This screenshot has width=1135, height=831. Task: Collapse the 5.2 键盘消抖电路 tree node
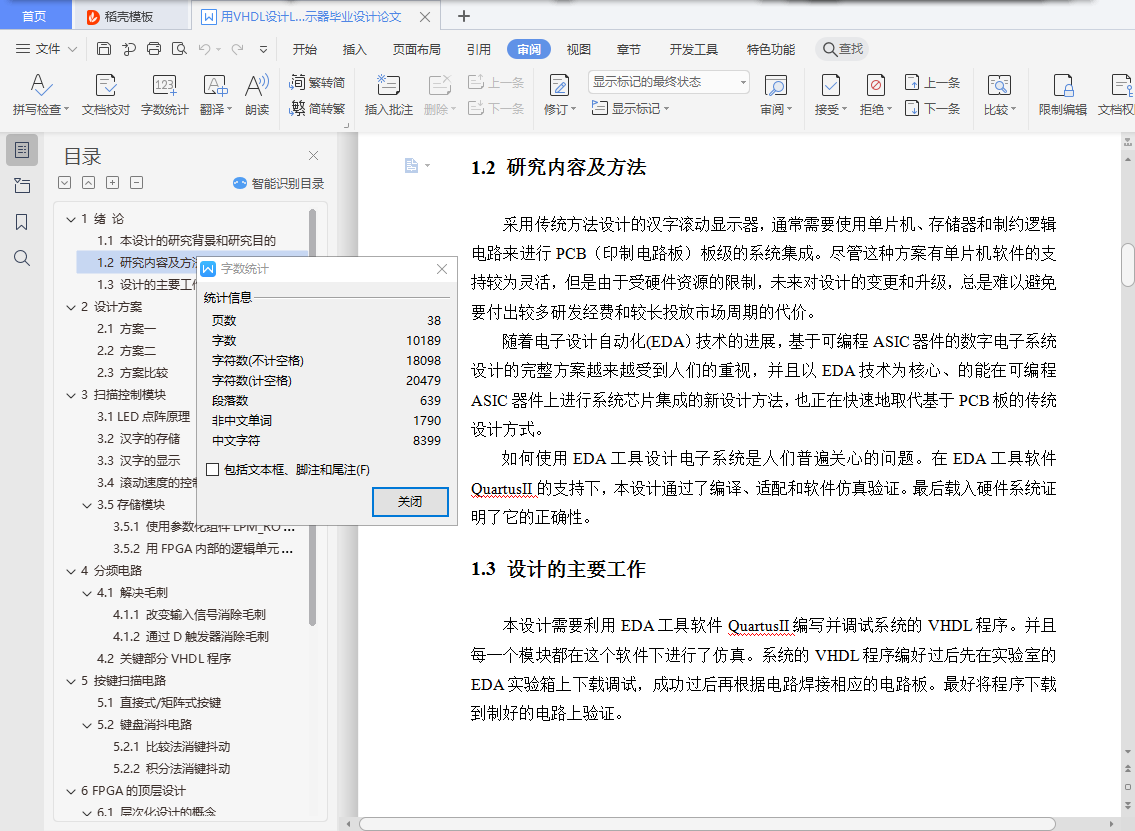coord(87,725)
